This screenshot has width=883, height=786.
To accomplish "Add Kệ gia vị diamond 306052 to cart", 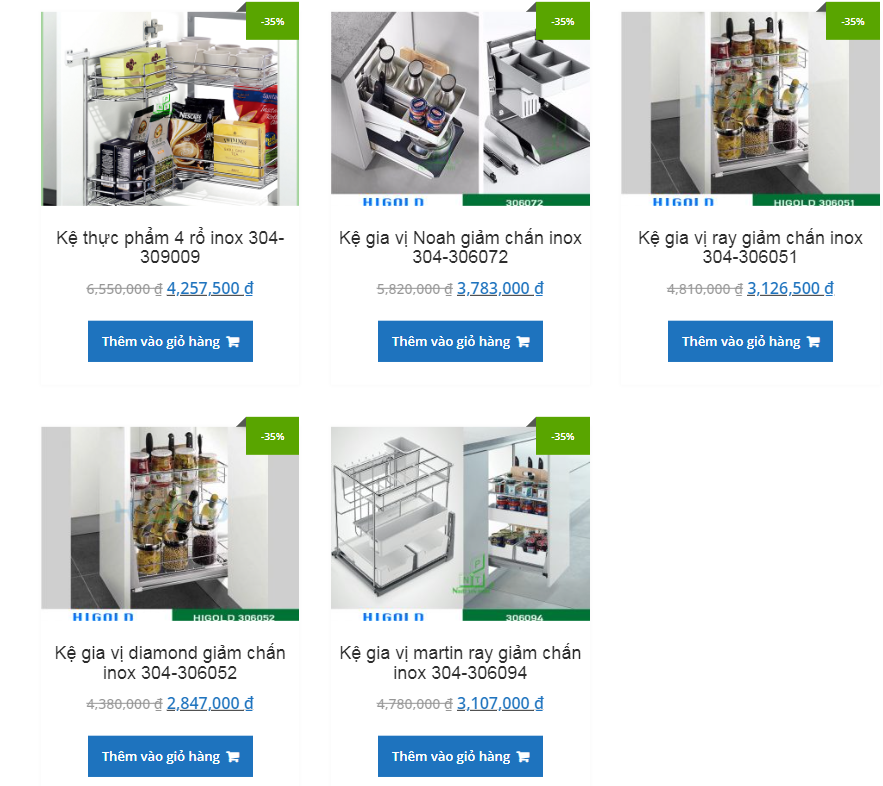I will pos(170,756).
